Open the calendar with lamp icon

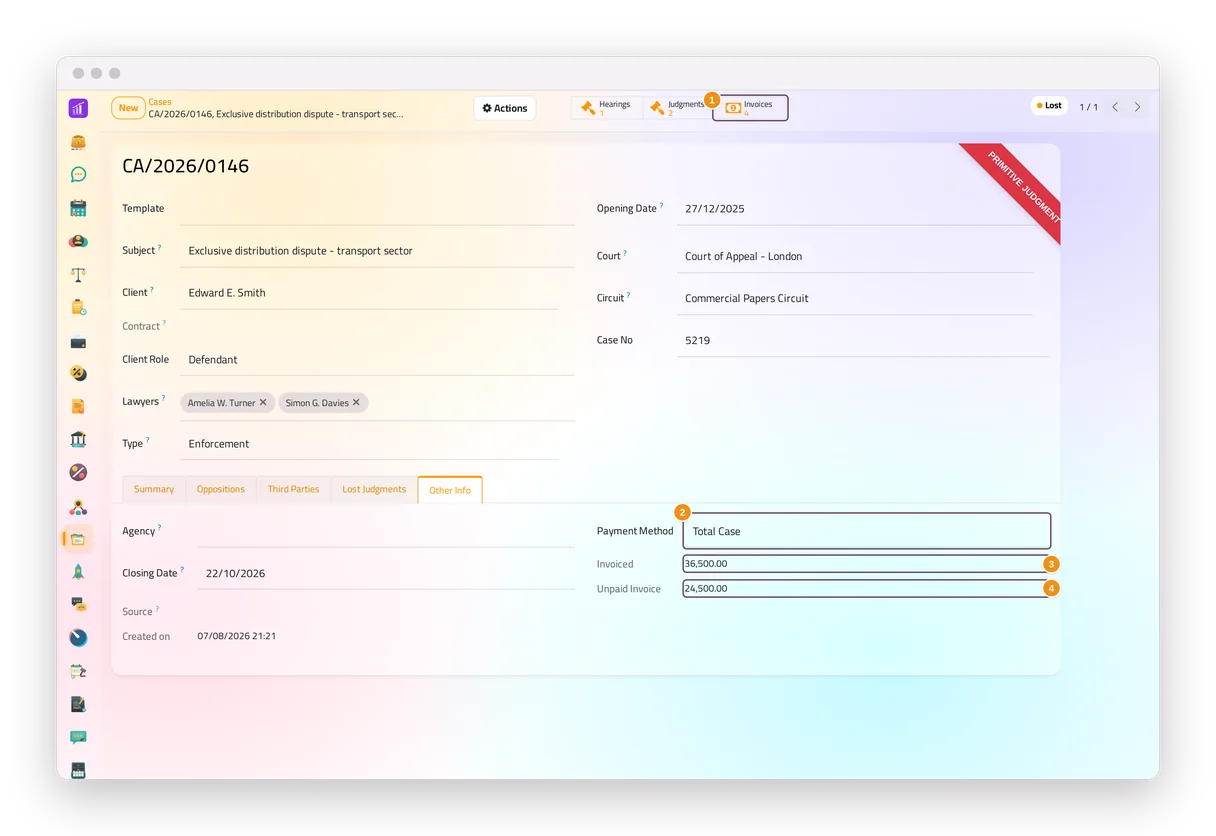(78, 671)
